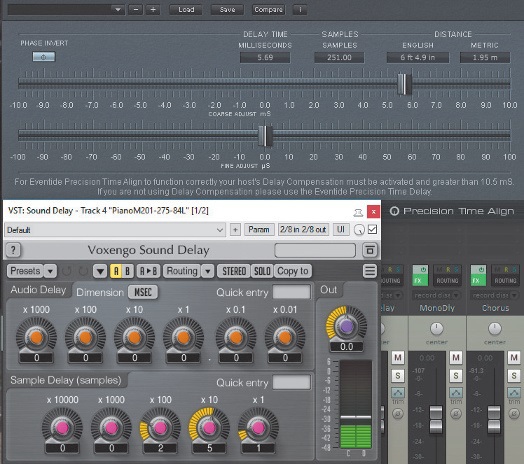The image size is (524, 464).
Task: Click the Metric distance field 1.95 m
Action: tap(485, 57)
